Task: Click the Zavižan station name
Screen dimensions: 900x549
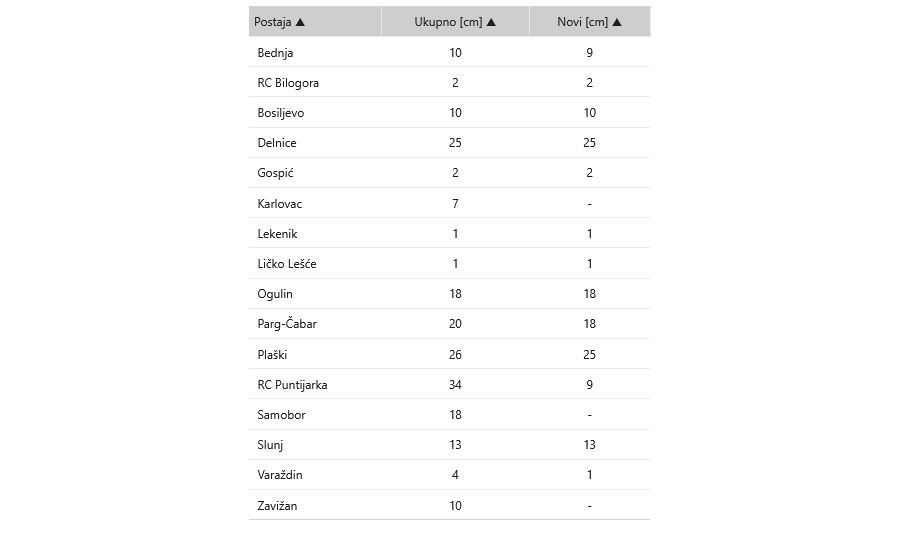Action: pos(277,506)
